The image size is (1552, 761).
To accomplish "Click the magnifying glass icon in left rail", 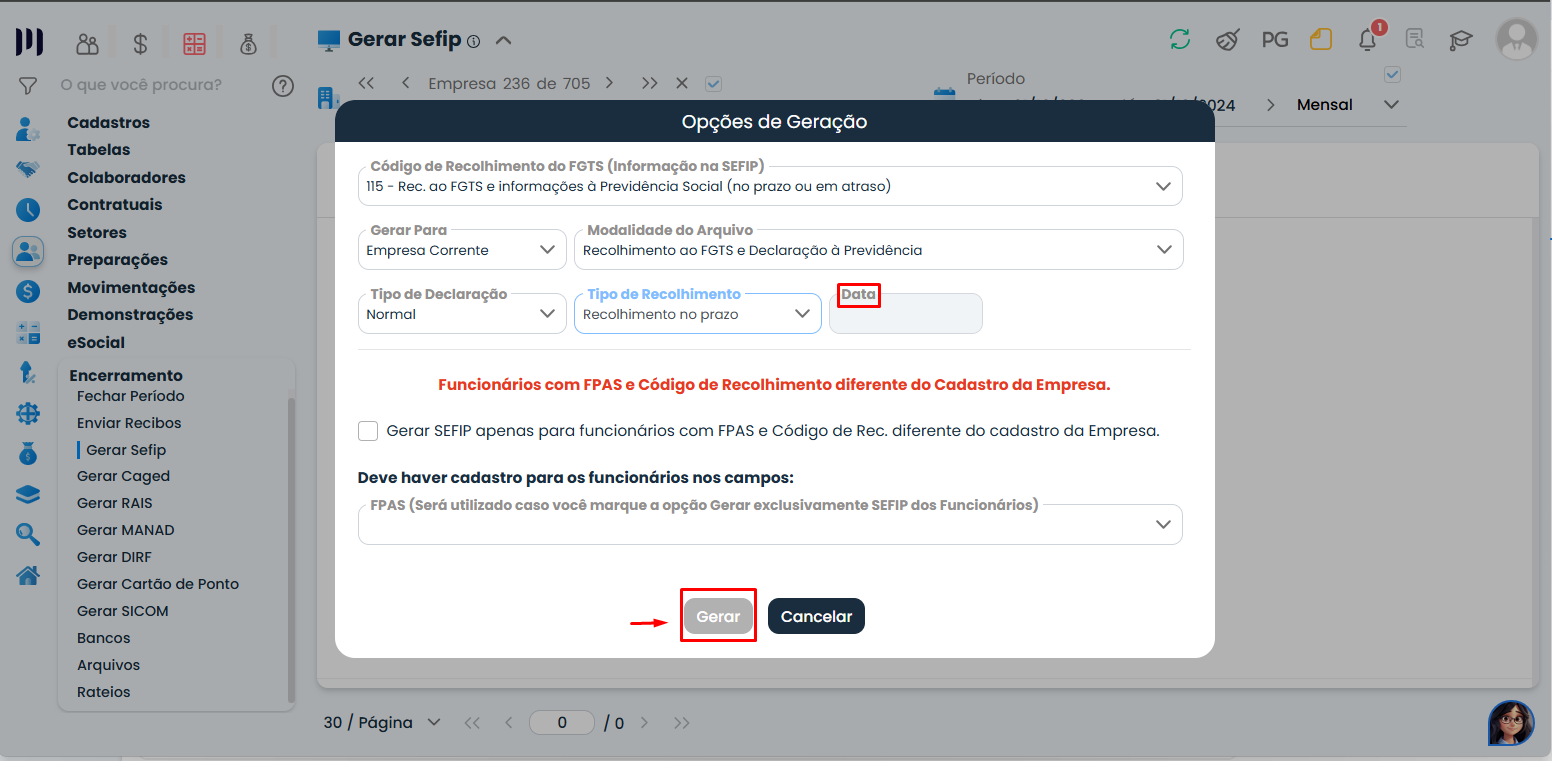I will coord(28,535).
